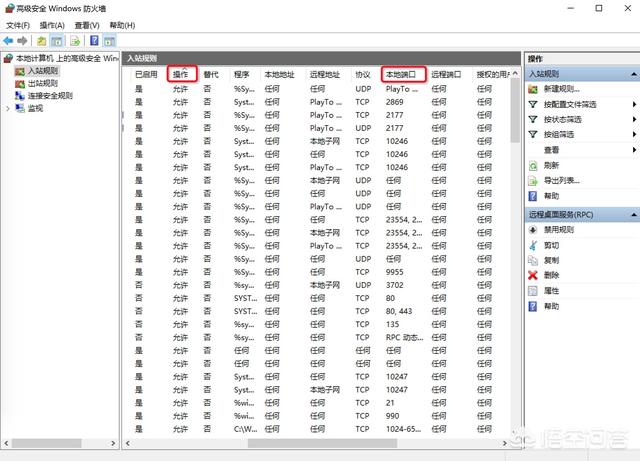Open the 按组筛选 submenu arrow

click(634, 134)
